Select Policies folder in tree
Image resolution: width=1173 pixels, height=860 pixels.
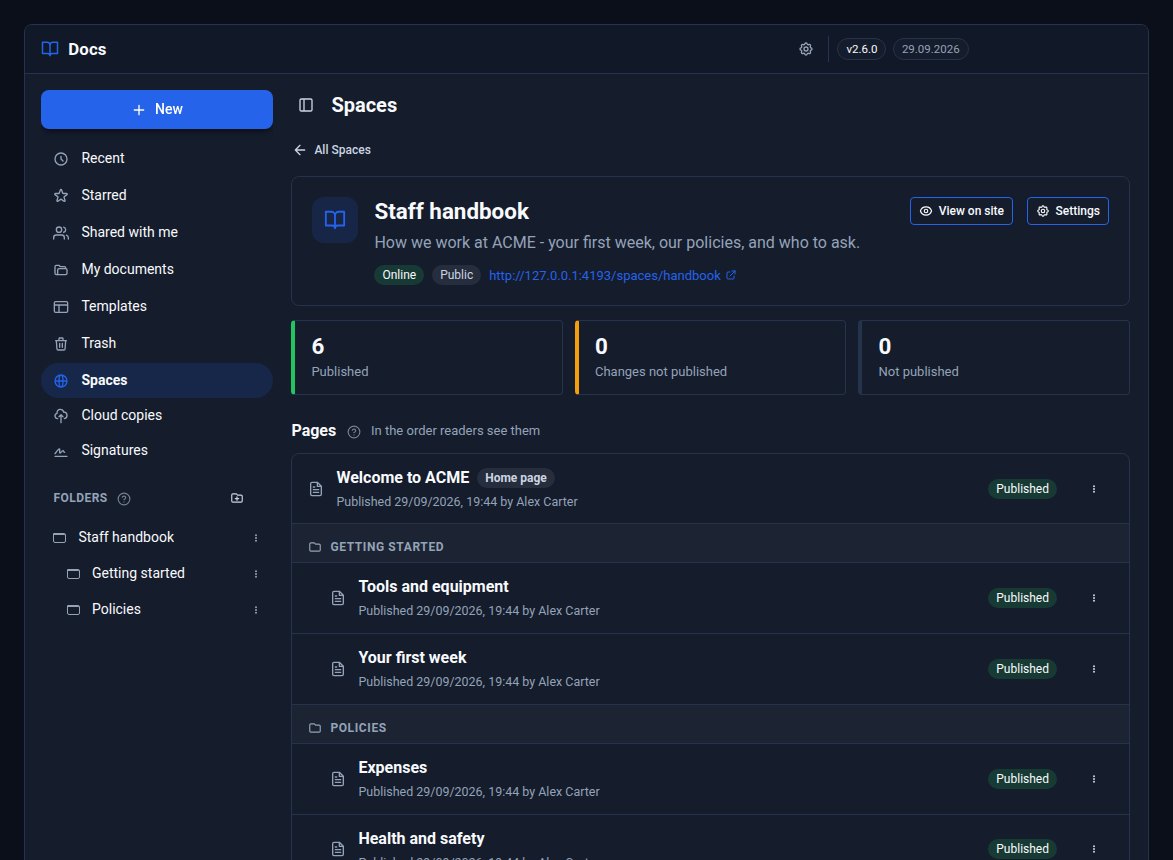tap(116, 609)
